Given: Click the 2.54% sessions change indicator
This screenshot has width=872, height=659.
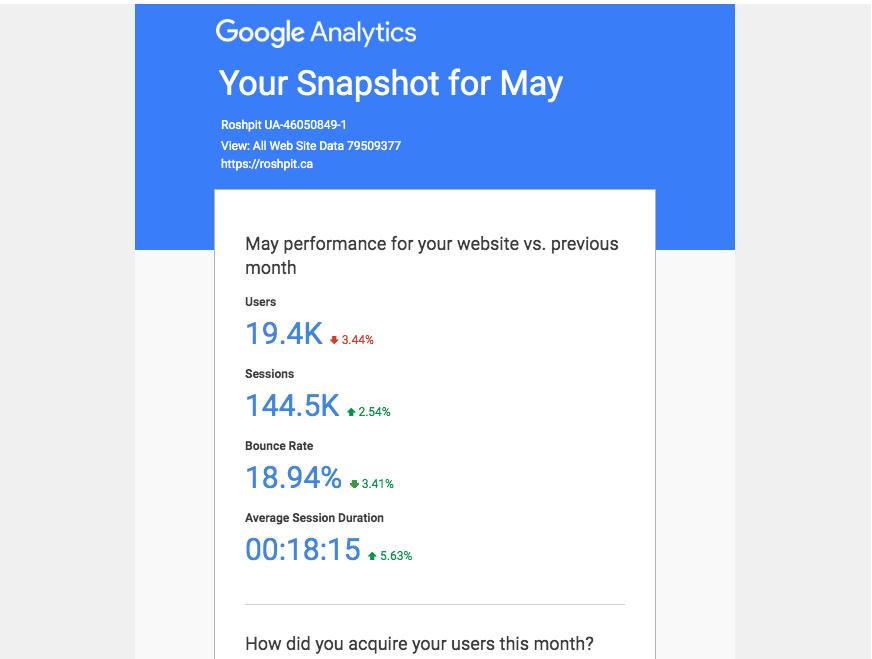Looking at the screenshot, I should tap(374, 412).
